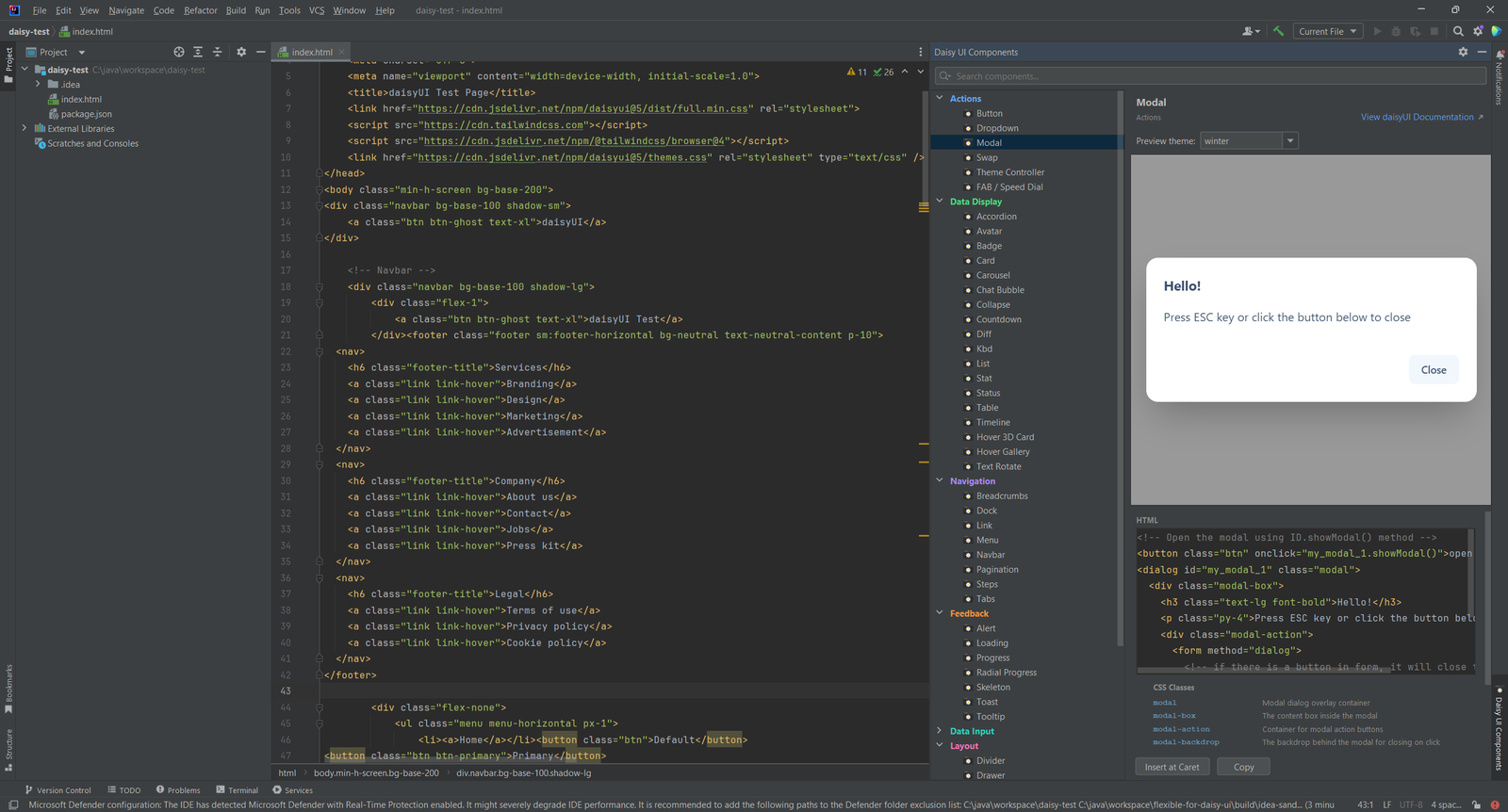Open the Navigate menu
This screenshot has width=1508, height=812.
[x=126, y=10]
